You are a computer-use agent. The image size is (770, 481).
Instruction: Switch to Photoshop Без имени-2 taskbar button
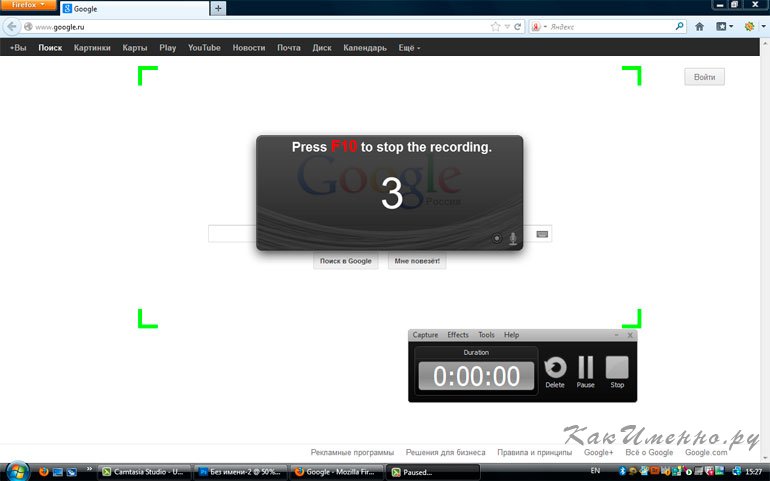point(241,472)
